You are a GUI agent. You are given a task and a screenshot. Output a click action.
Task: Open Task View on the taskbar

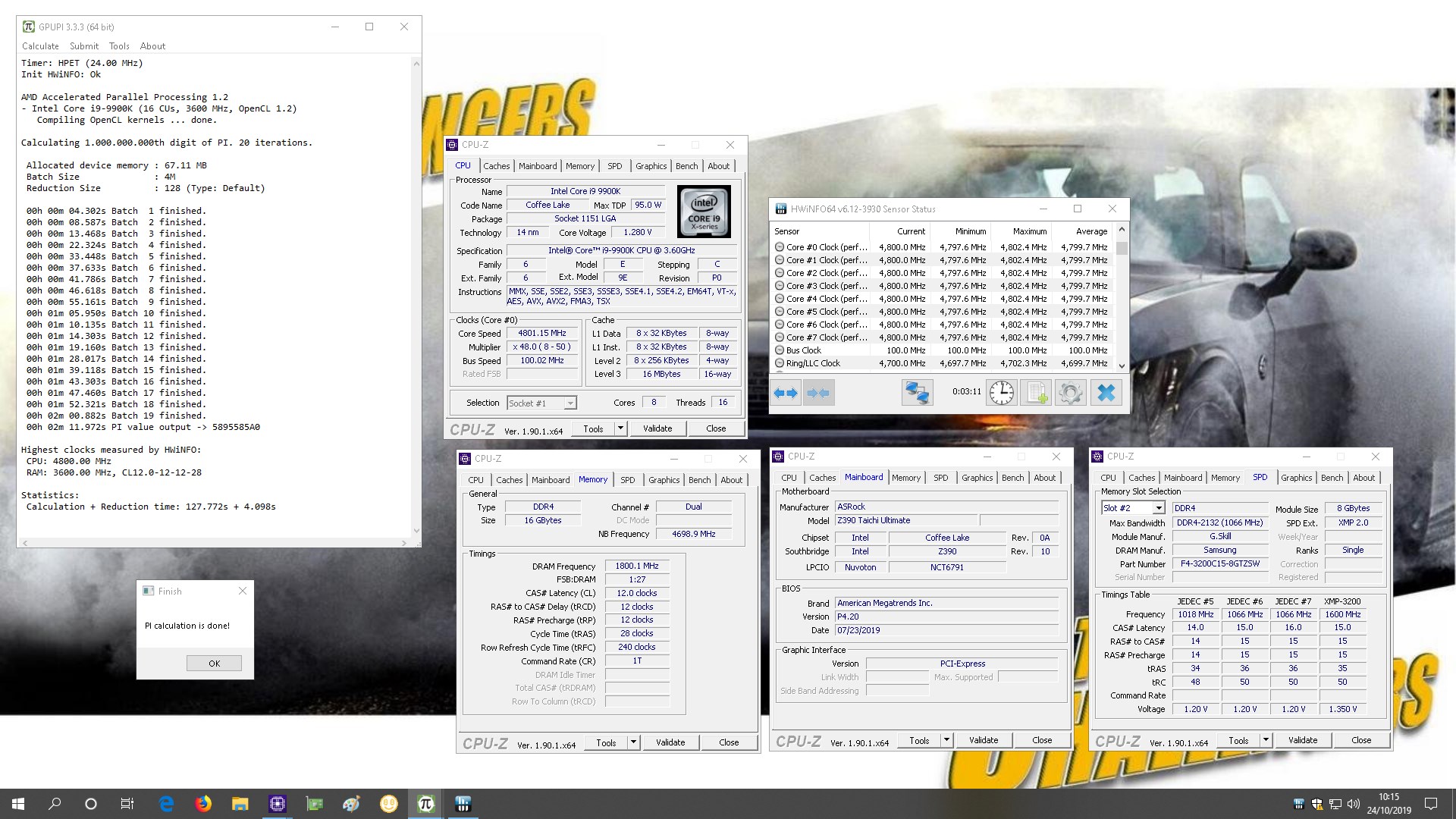pos(127,804)
